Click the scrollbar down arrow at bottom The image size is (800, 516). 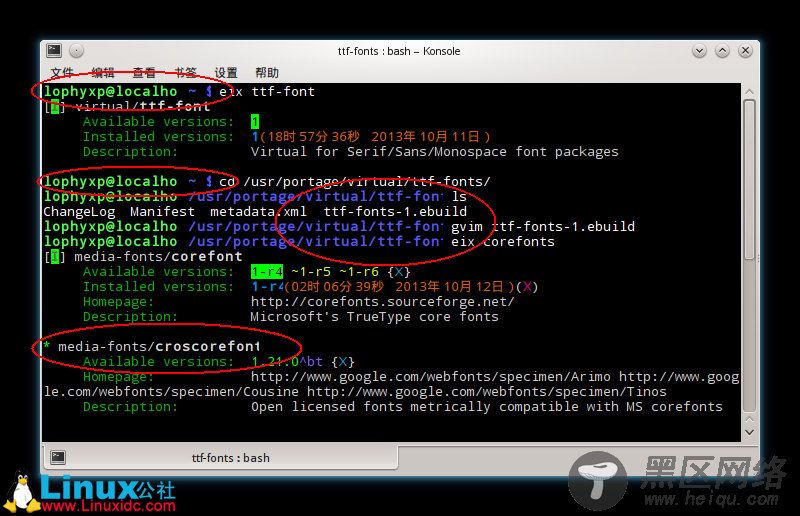[x=749, y=432]
